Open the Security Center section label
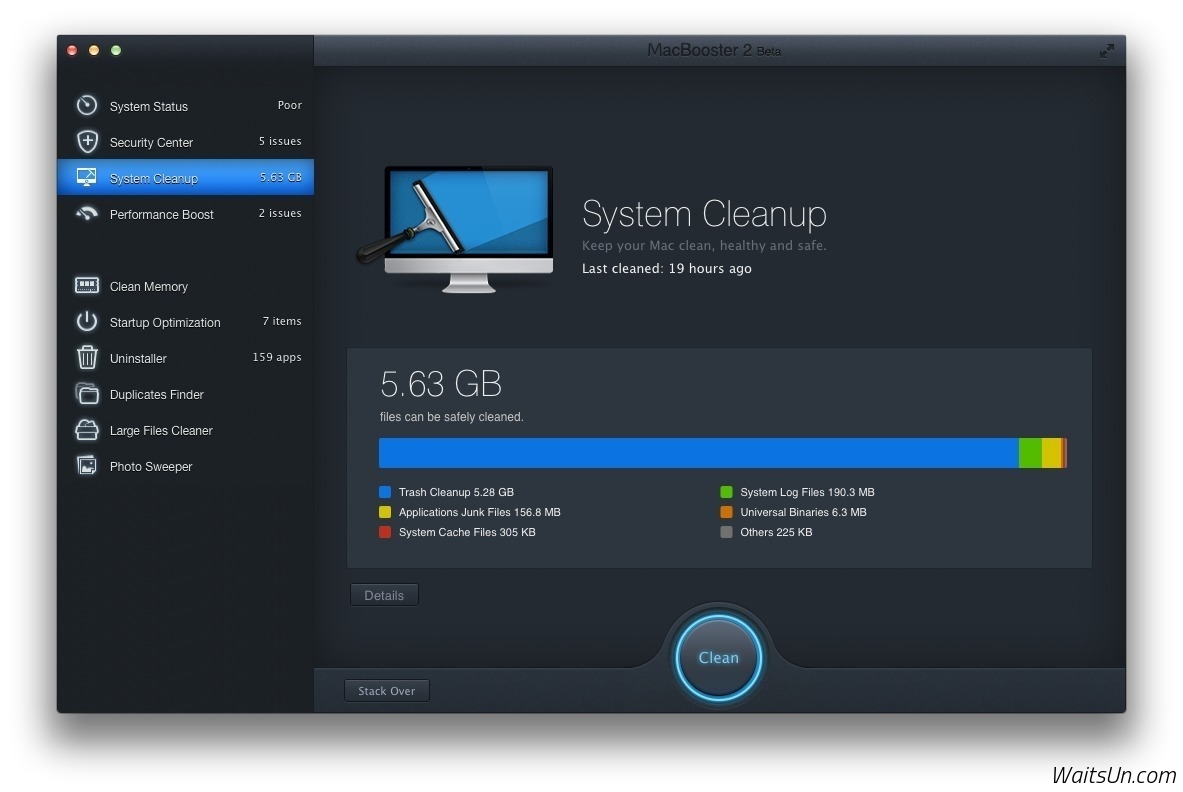 [x=151, y=142]
